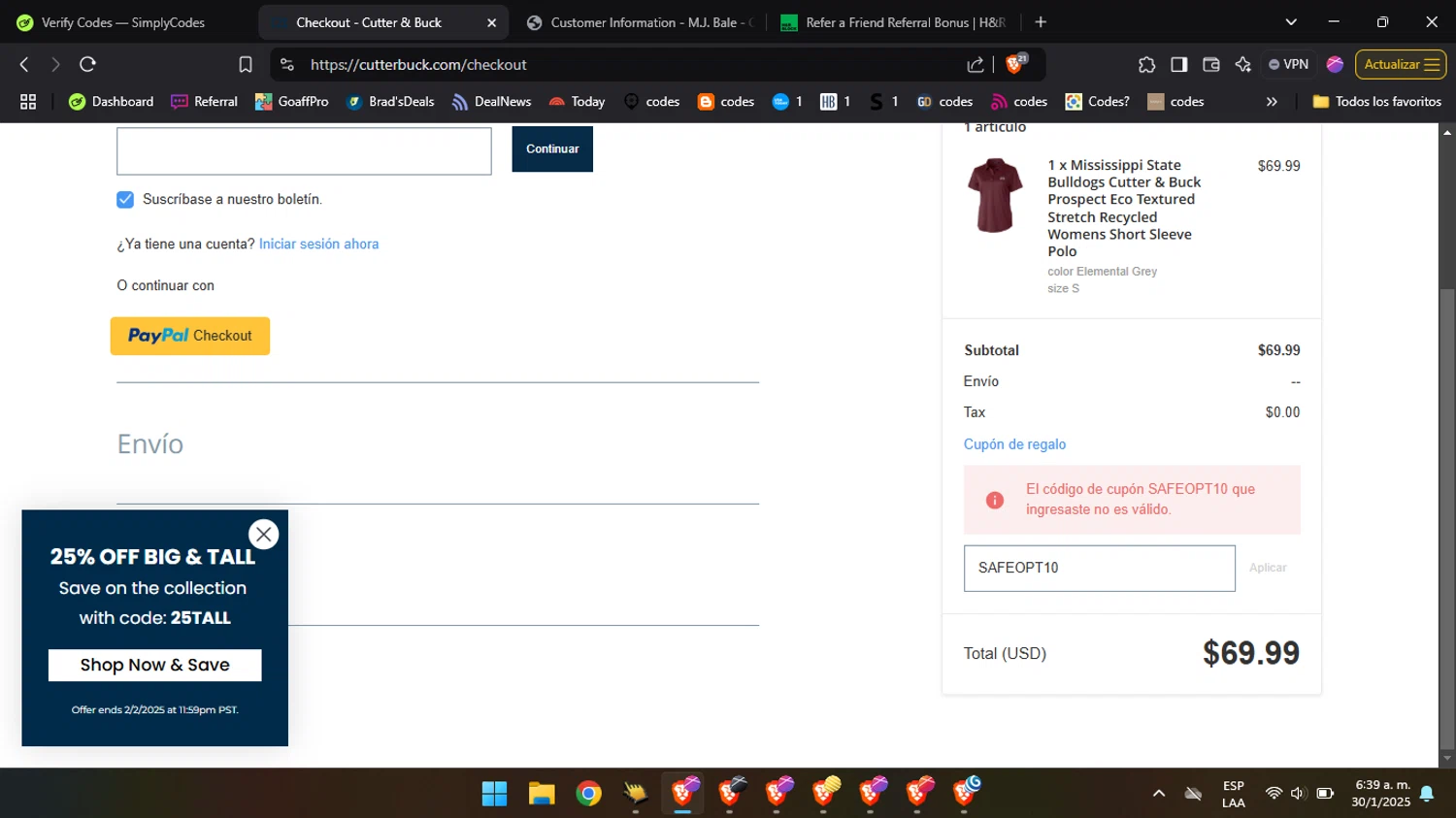Click the ESP LAA language indicator
The image size is (1456, 818).
pyautogui.click(x=1234, y=794)
